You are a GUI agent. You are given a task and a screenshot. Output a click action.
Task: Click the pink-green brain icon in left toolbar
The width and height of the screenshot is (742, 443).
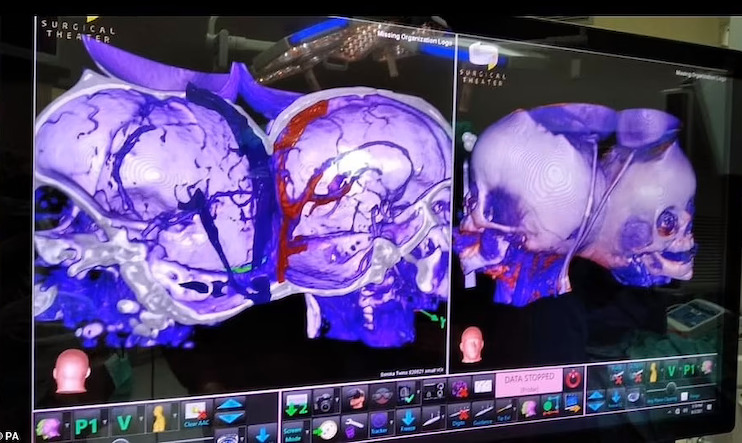(x=49, y=427)
